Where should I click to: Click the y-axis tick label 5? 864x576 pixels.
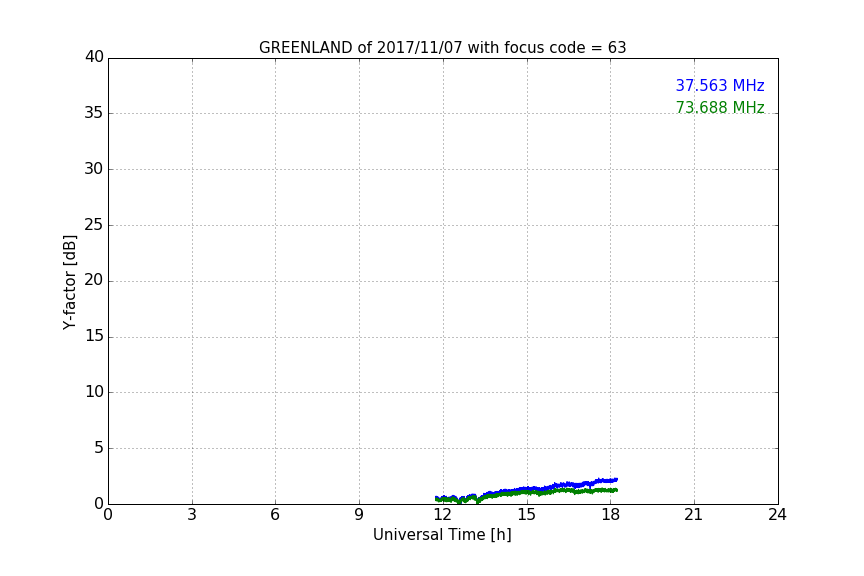coord(99,448)
